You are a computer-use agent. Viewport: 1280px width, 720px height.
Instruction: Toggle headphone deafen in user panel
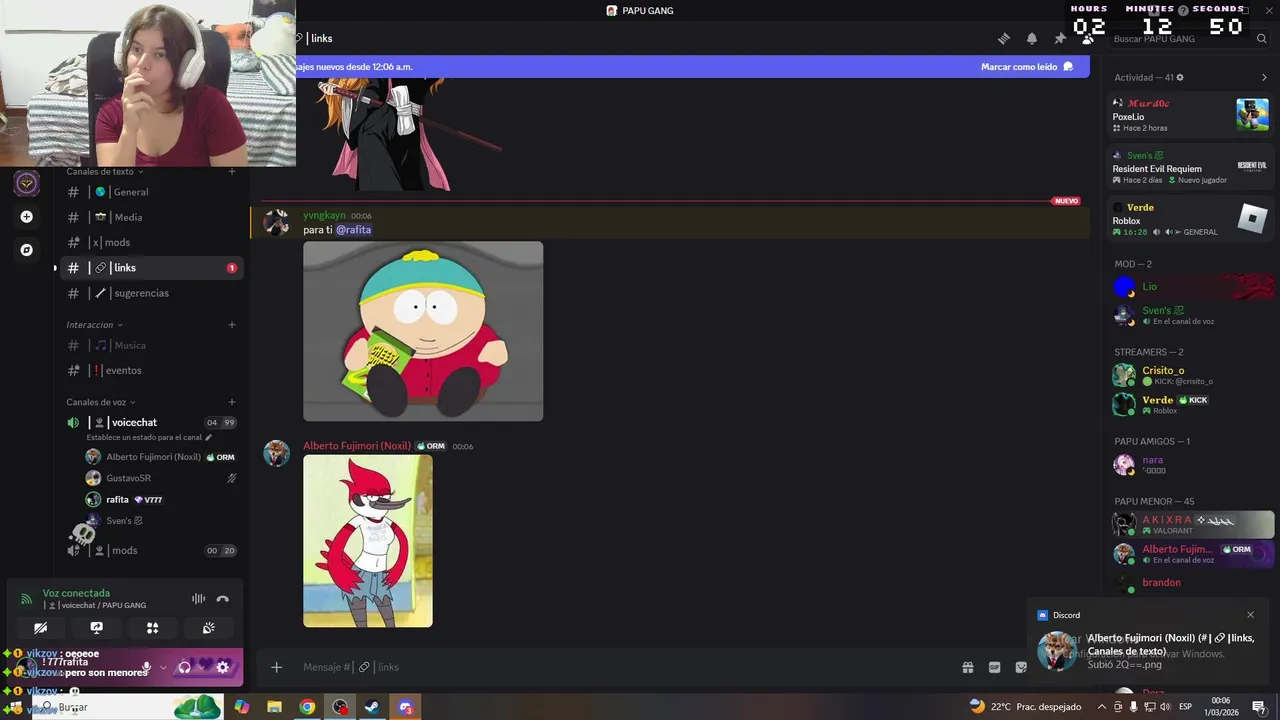[184, 667]
